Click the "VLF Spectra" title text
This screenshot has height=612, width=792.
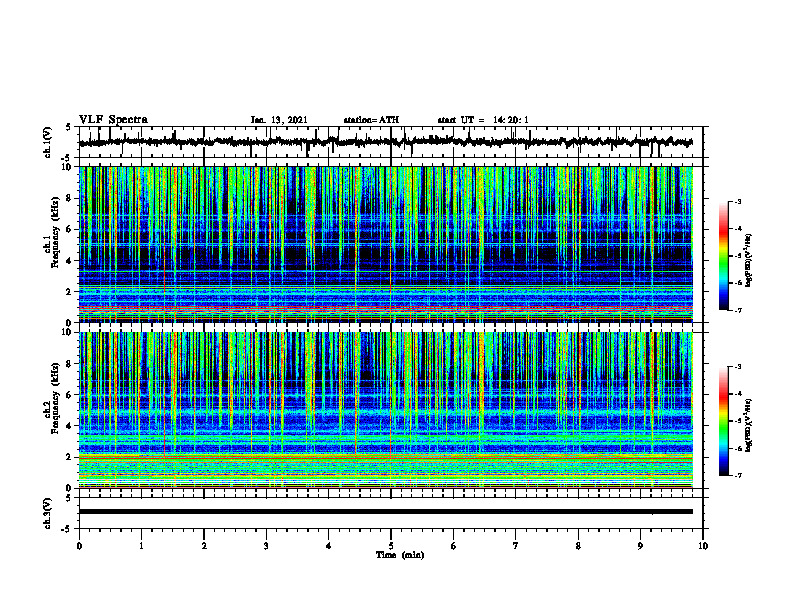click(x=113, y=120)
